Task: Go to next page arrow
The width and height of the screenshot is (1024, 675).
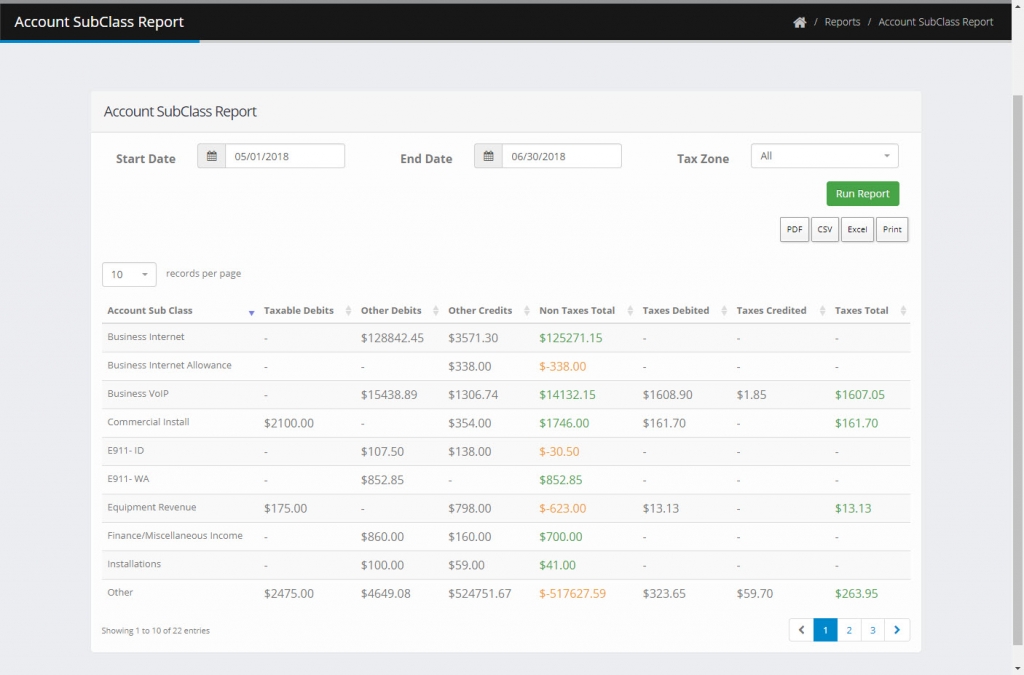Action: pyautogui.click(x=897, y=630)
